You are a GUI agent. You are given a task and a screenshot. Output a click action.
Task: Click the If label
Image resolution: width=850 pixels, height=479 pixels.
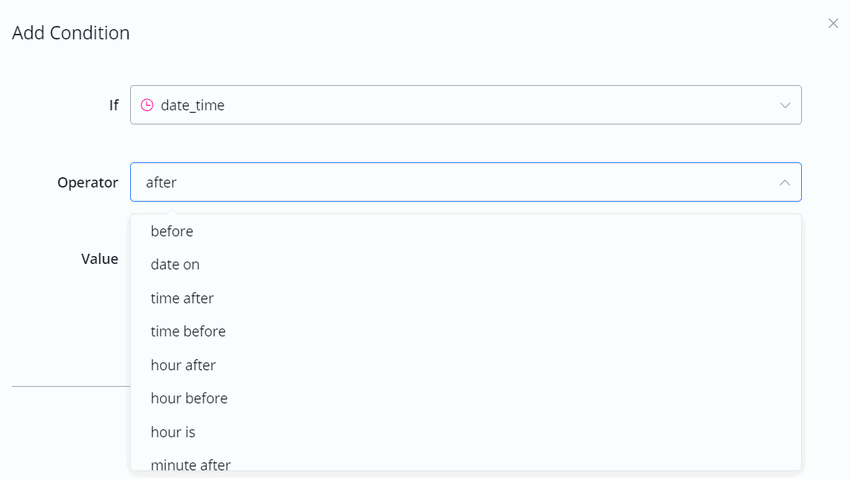[113, 105]
